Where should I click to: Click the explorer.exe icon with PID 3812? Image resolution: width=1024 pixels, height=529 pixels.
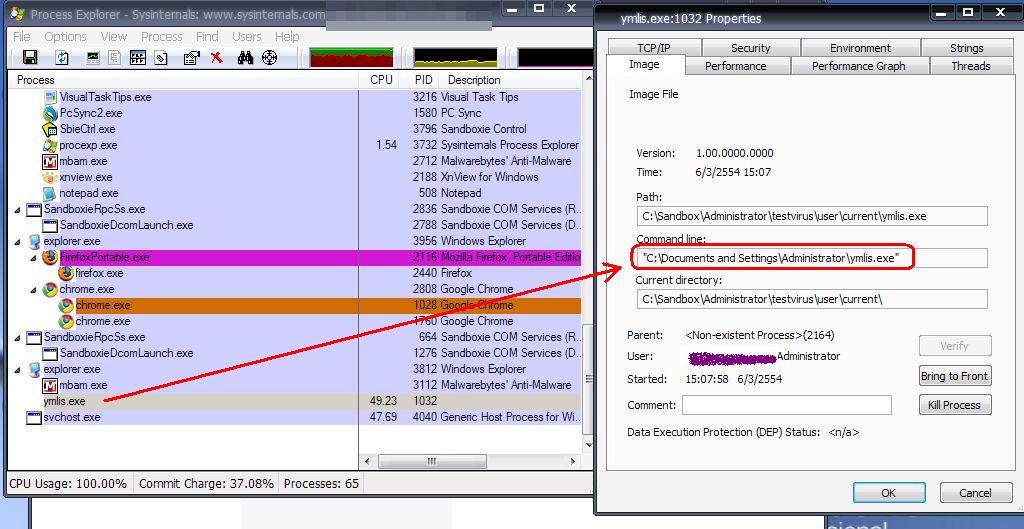[x=35, y=369]
